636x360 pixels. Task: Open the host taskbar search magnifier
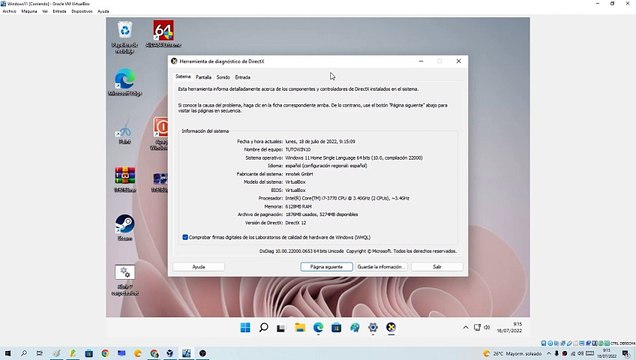[24, 354]
